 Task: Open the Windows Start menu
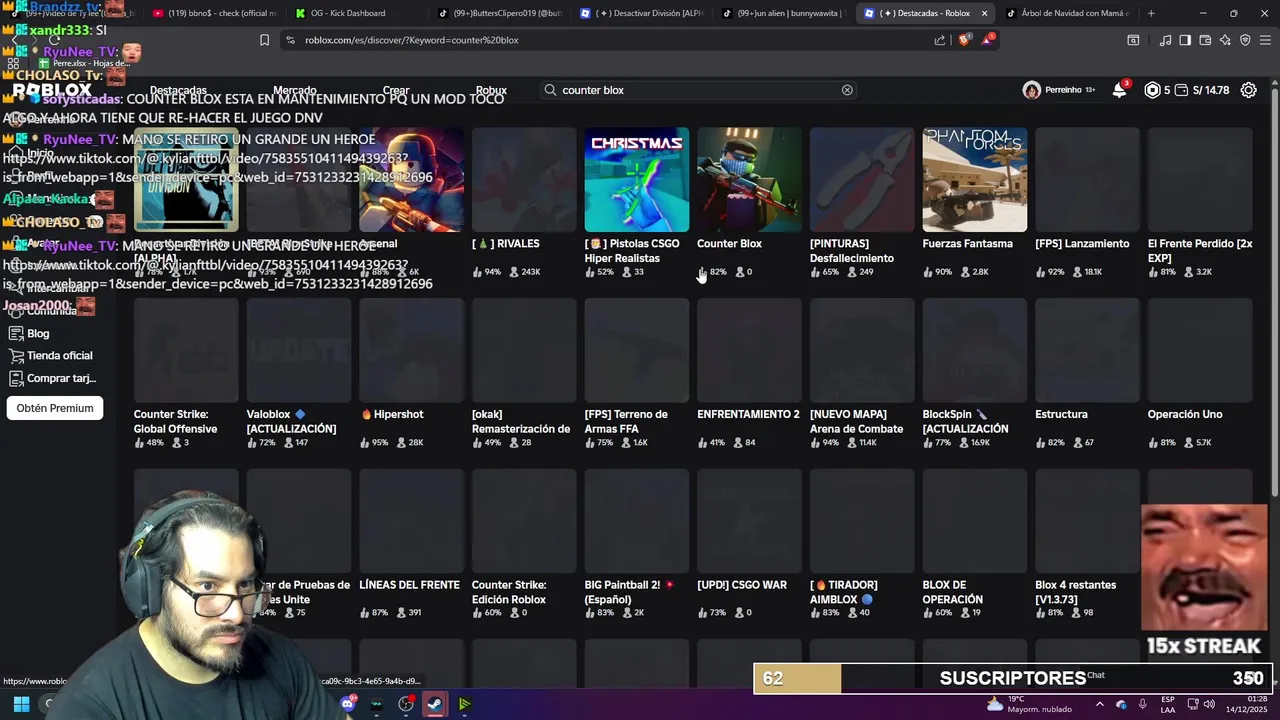[21, 704]
